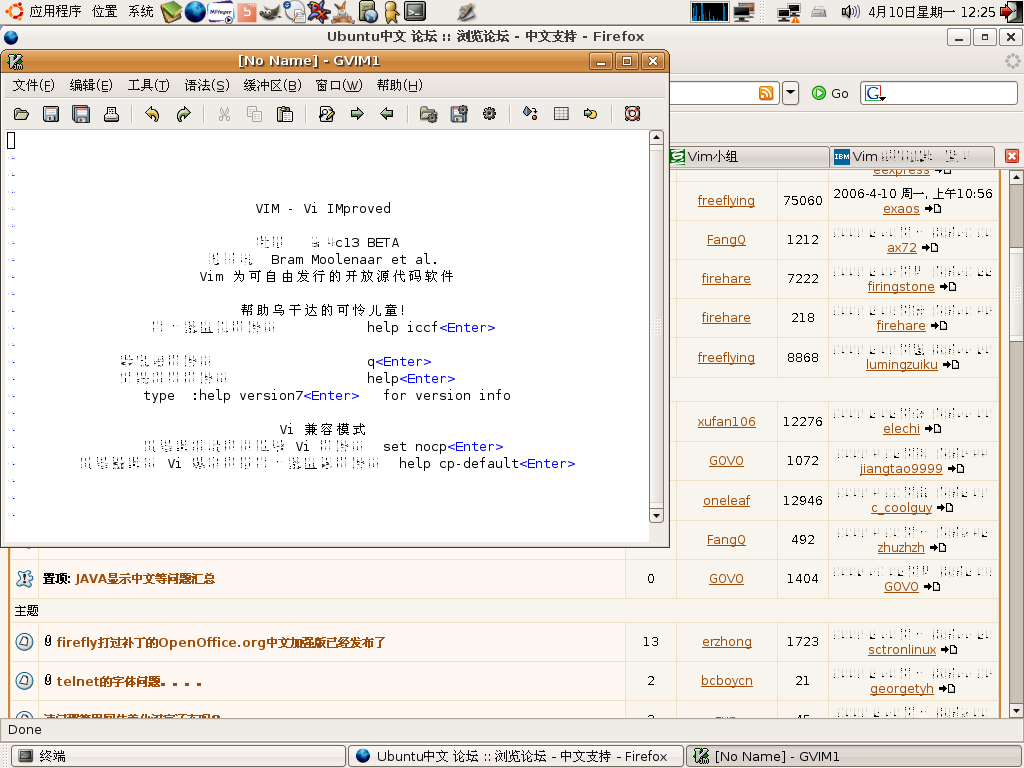Screen dimensions: 1024x768
Task: Open Google search engine selector dropdown
Action: [874, 94]
